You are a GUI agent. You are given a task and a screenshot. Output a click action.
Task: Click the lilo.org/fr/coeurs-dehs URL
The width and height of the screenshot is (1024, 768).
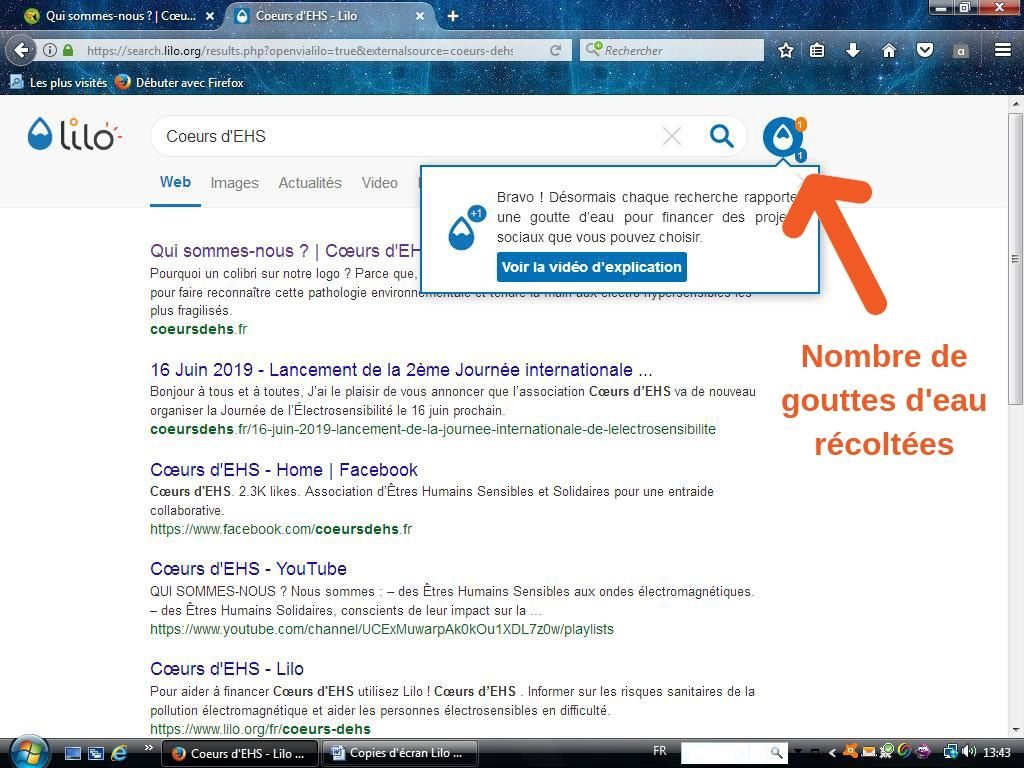pos(261,729)
